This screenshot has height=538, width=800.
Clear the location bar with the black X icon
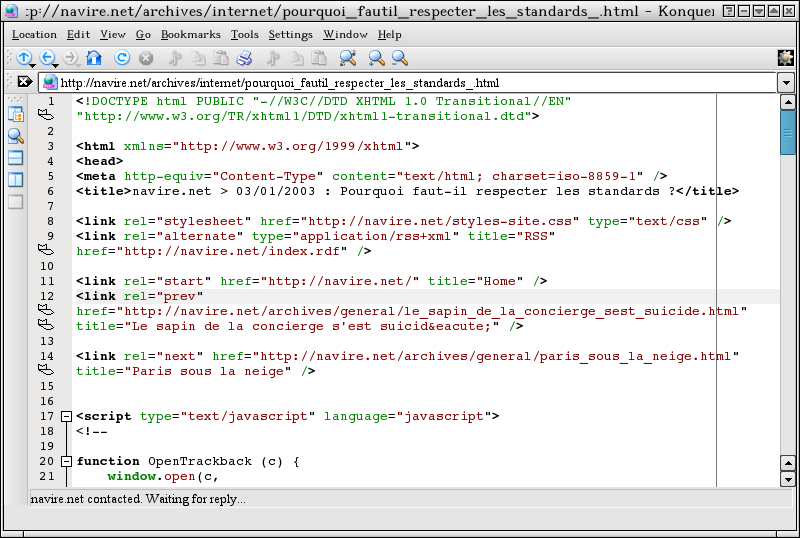[x=25, y=82]
